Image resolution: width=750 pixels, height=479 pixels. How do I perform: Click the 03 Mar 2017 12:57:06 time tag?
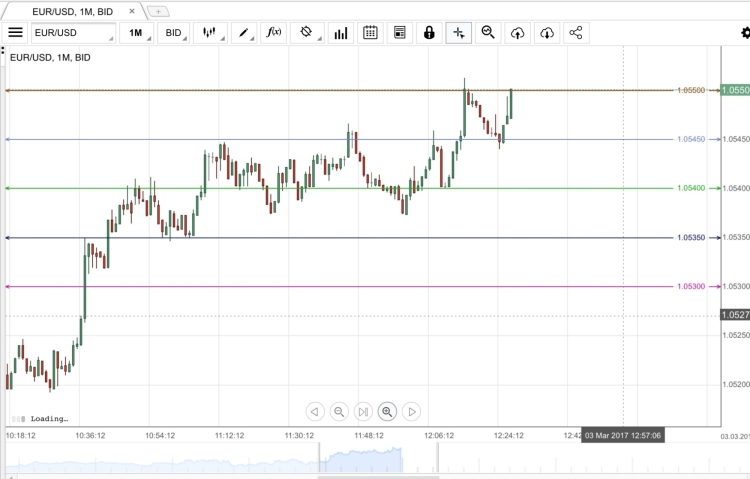[x=623, y=435]
